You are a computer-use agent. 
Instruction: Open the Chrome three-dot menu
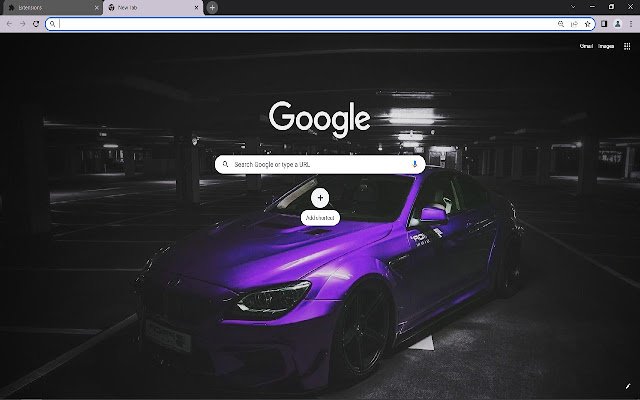point(631,24)
